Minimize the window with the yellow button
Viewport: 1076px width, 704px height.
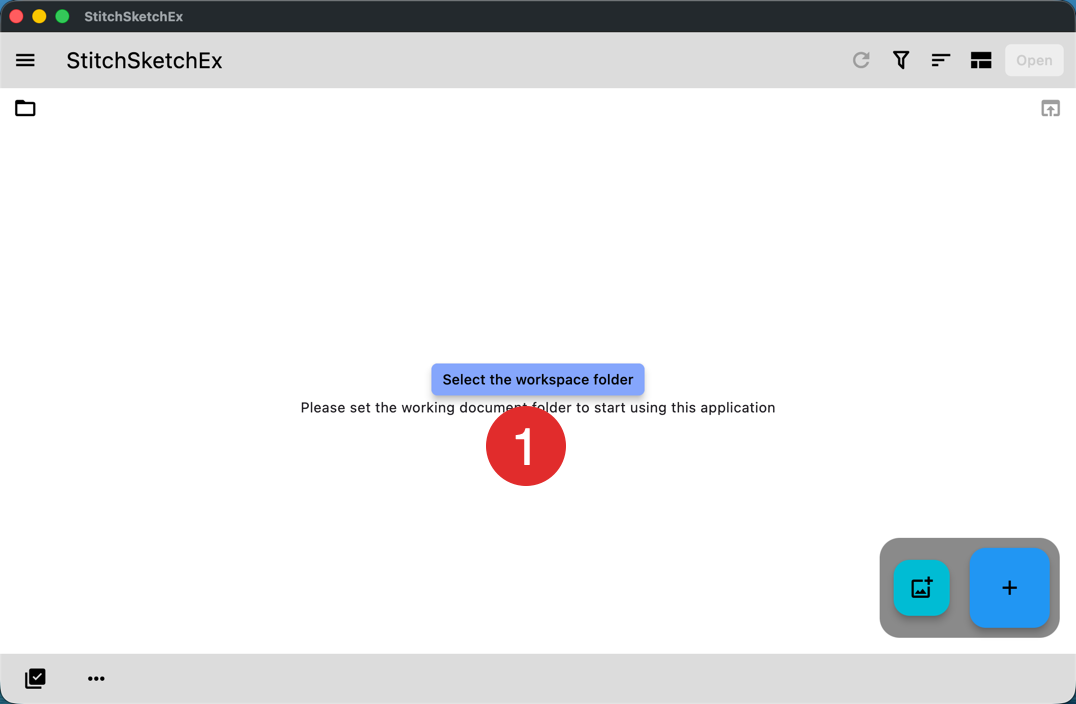click(x=39, y=16)
